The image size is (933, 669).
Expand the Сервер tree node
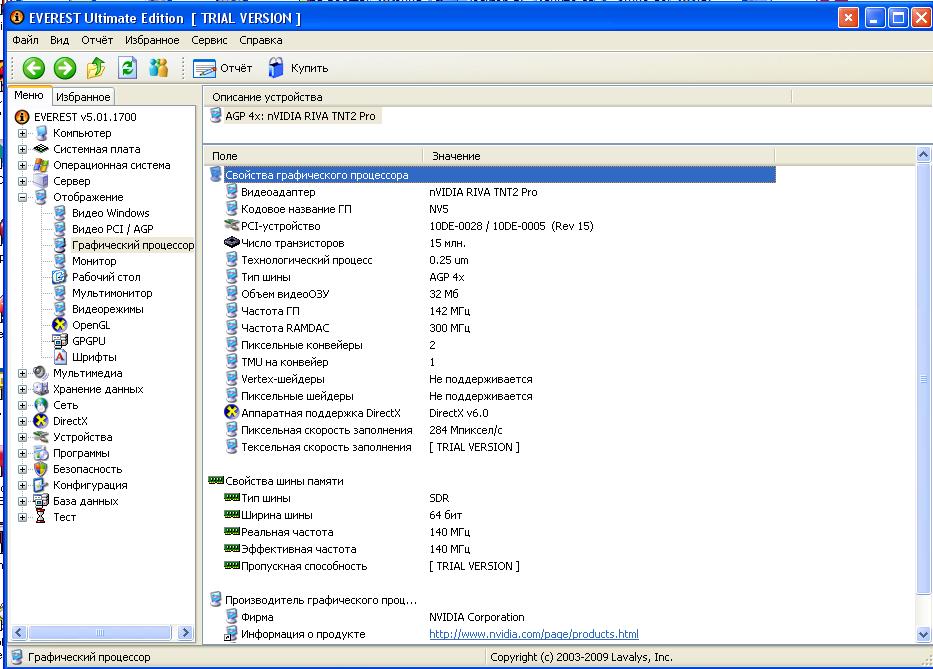pyautogui.click(x=23, y=182)
